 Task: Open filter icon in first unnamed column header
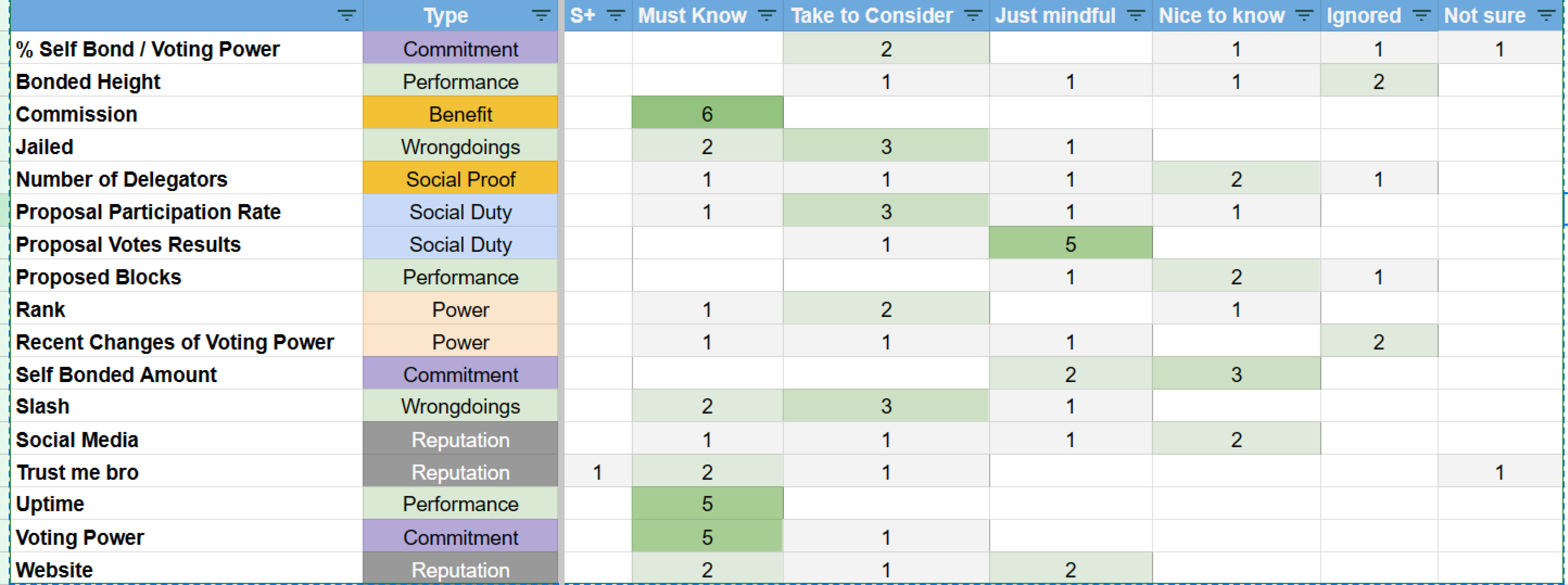[x=346, y=15]
